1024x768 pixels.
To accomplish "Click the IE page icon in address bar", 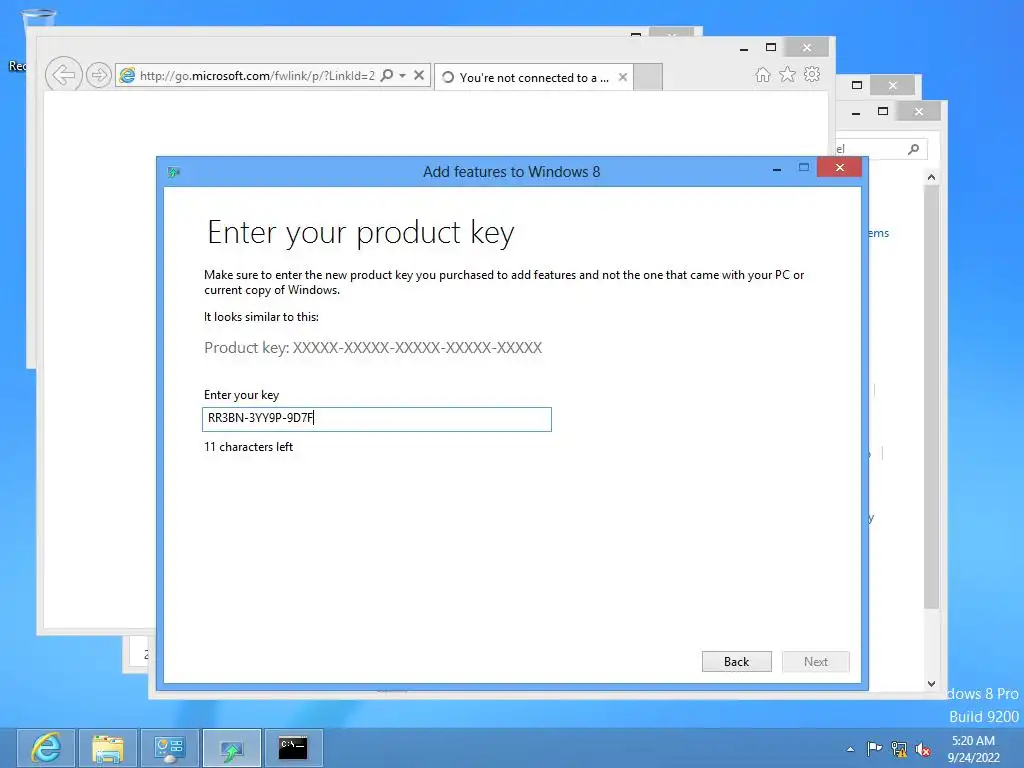I will click(x=127, y=76).
